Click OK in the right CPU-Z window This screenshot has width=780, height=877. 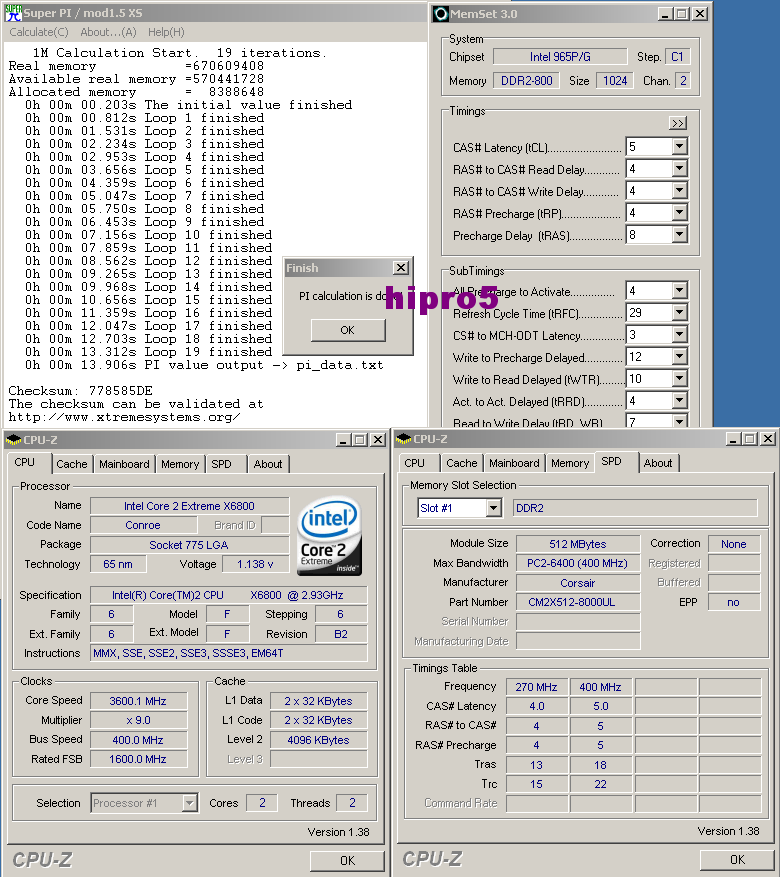[x=737, y=859]
